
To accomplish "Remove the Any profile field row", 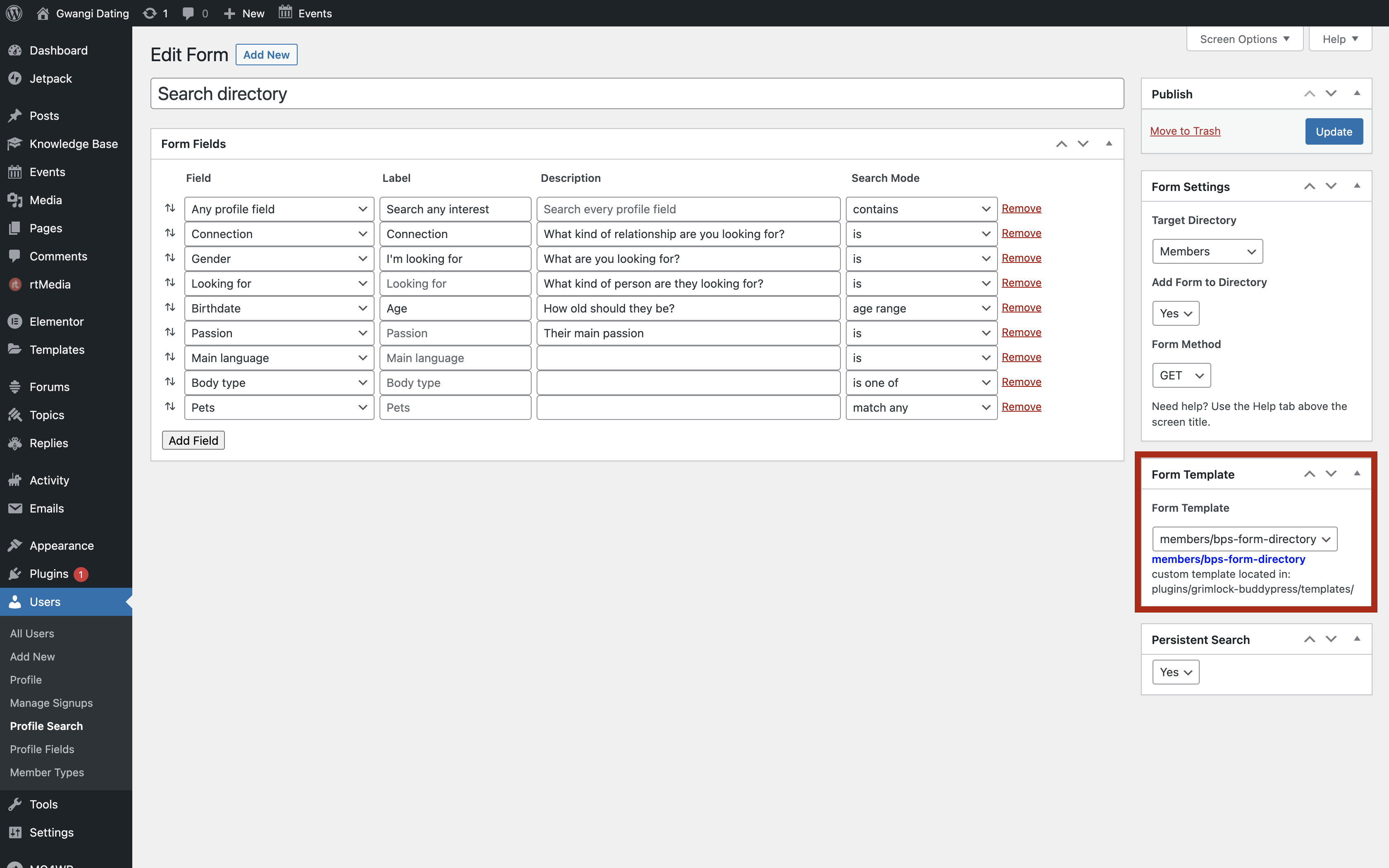I will pos(1021,208).
